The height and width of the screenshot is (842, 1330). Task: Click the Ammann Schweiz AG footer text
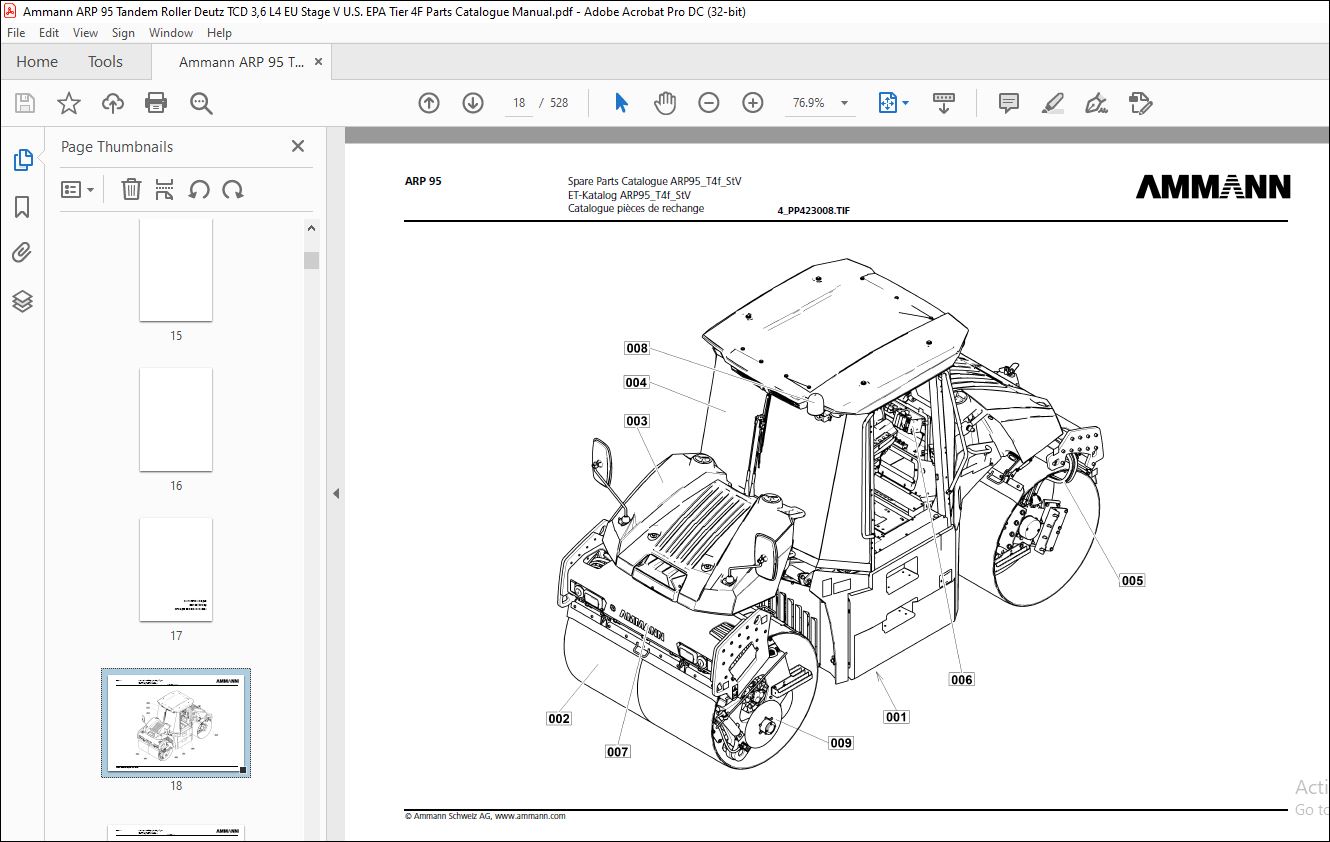pyautogui.click(x=485, y=816)
